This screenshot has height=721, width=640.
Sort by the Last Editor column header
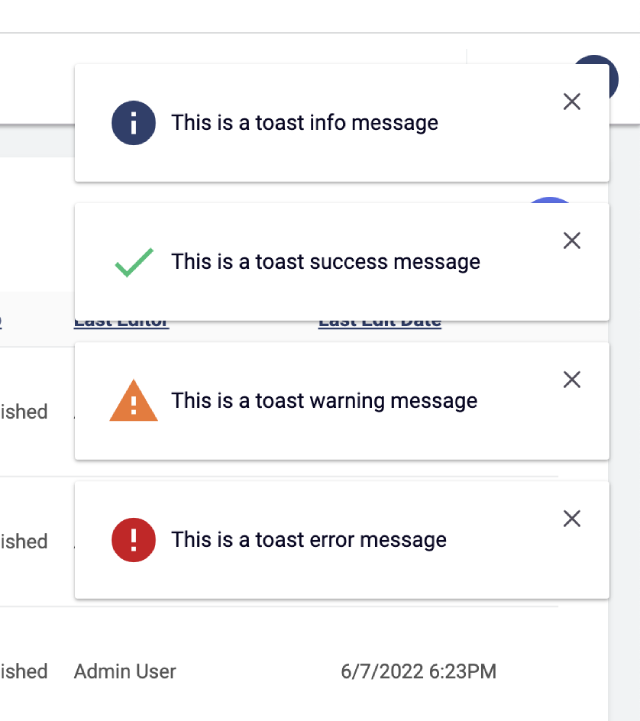[x=121, y=323]
